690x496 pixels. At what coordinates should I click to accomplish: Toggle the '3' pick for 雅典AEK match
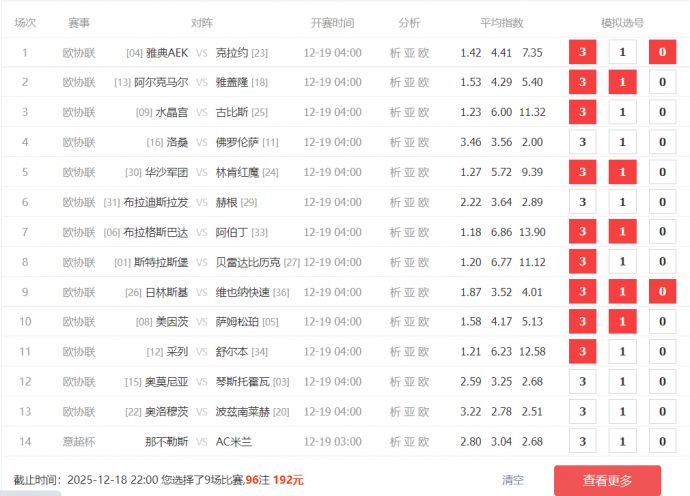coord(582,52)
